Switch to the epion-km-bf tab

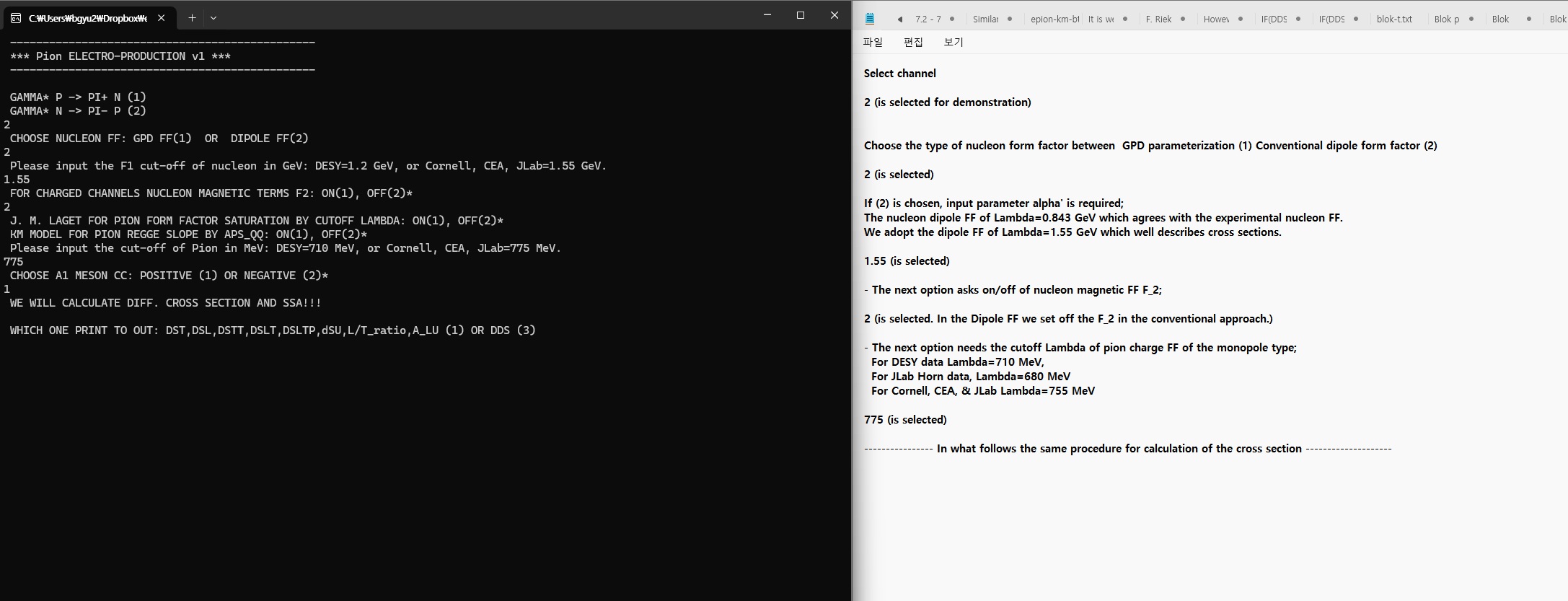pyautogui.click(x=1054, y=19)
